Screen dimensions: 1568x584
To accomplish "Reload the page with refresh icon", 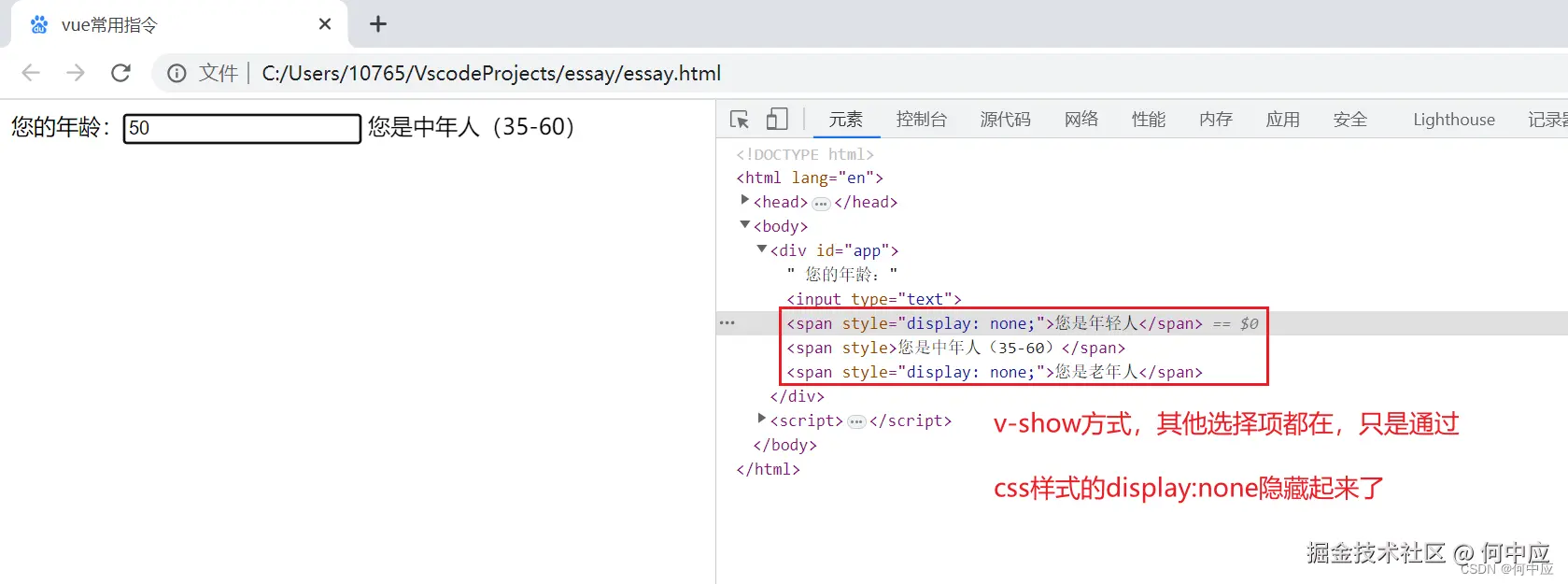I will point(120,73).
